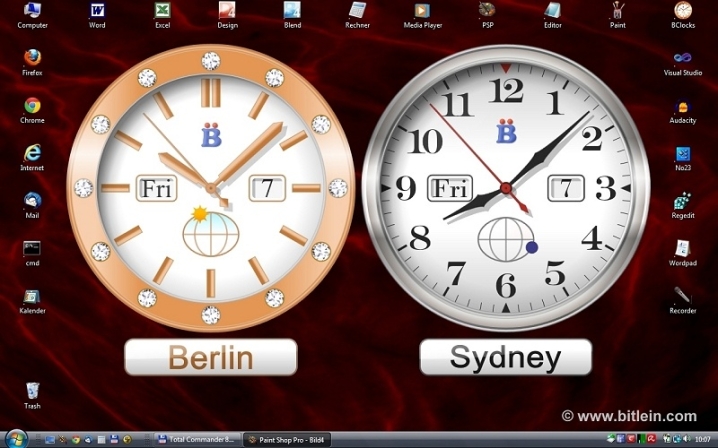Switch to Total Commander taskbar item

pos(198,439)
